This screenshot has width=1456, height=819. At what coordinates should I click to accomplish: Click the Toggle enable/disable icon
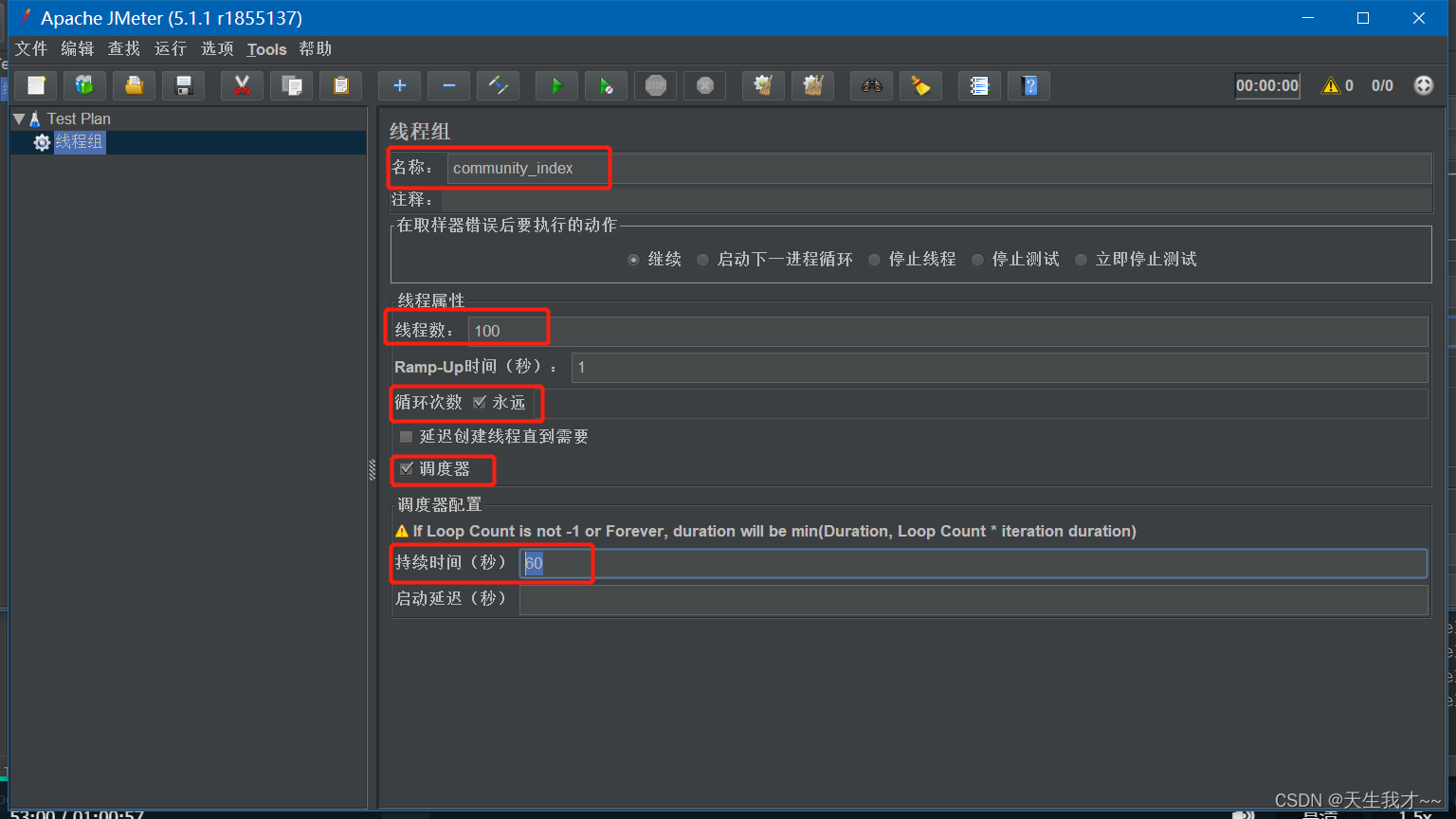click(x=499, y=85)
